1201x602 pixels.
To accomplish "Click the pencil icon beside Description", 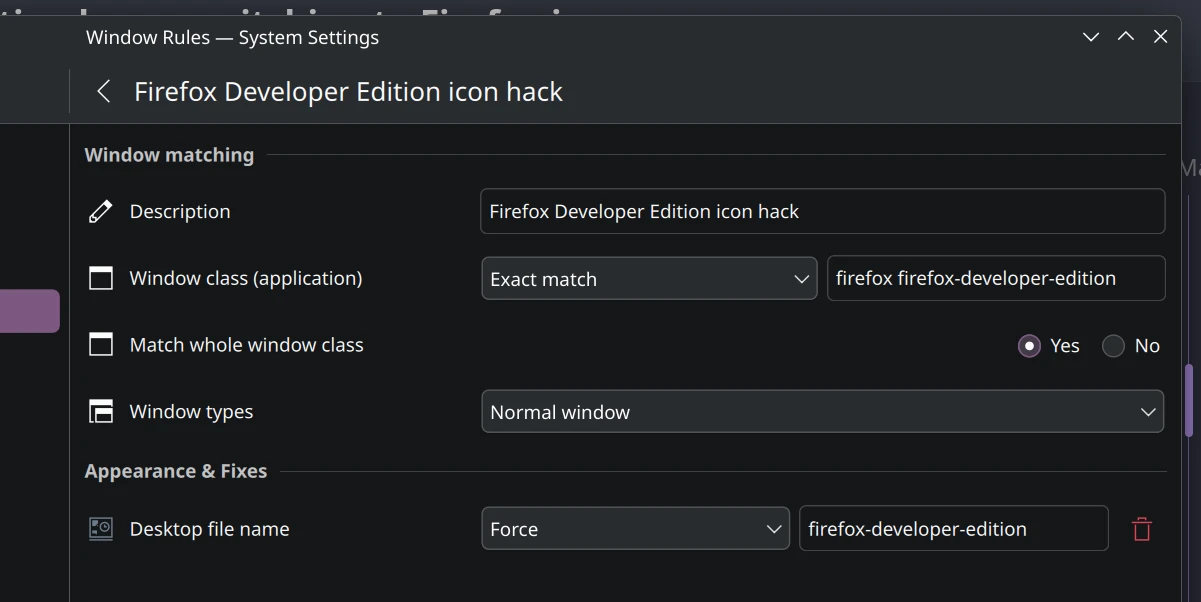I will tap(101, 211).
